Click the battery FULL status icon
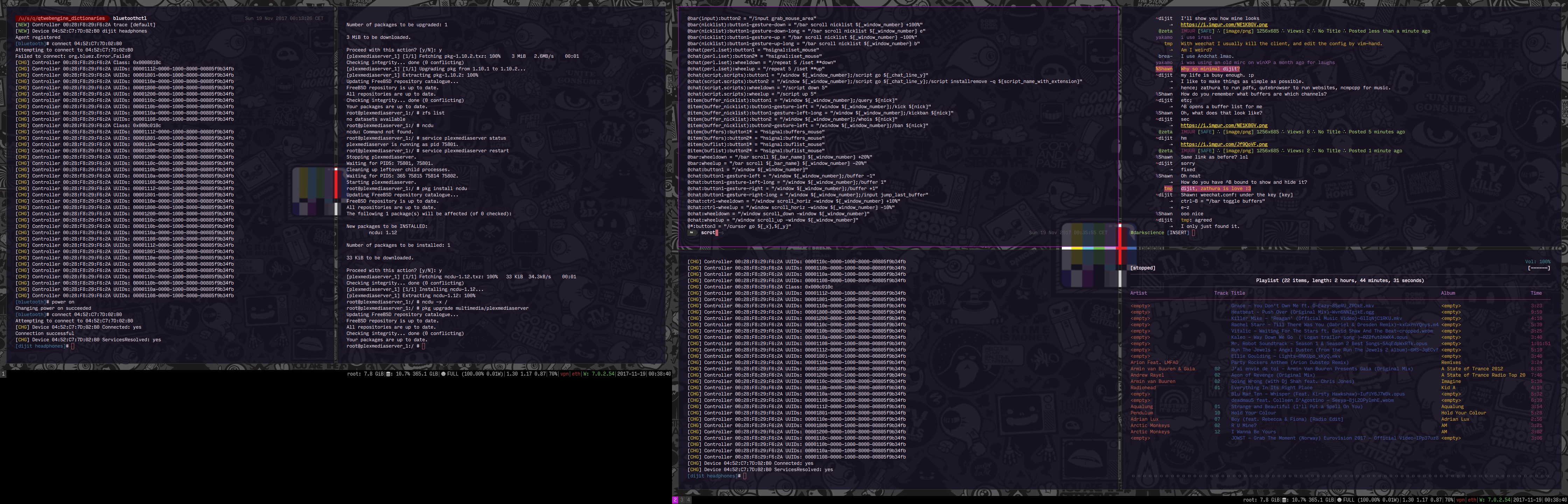This screenshot has width=1568, height=504. pos(1339,500)
